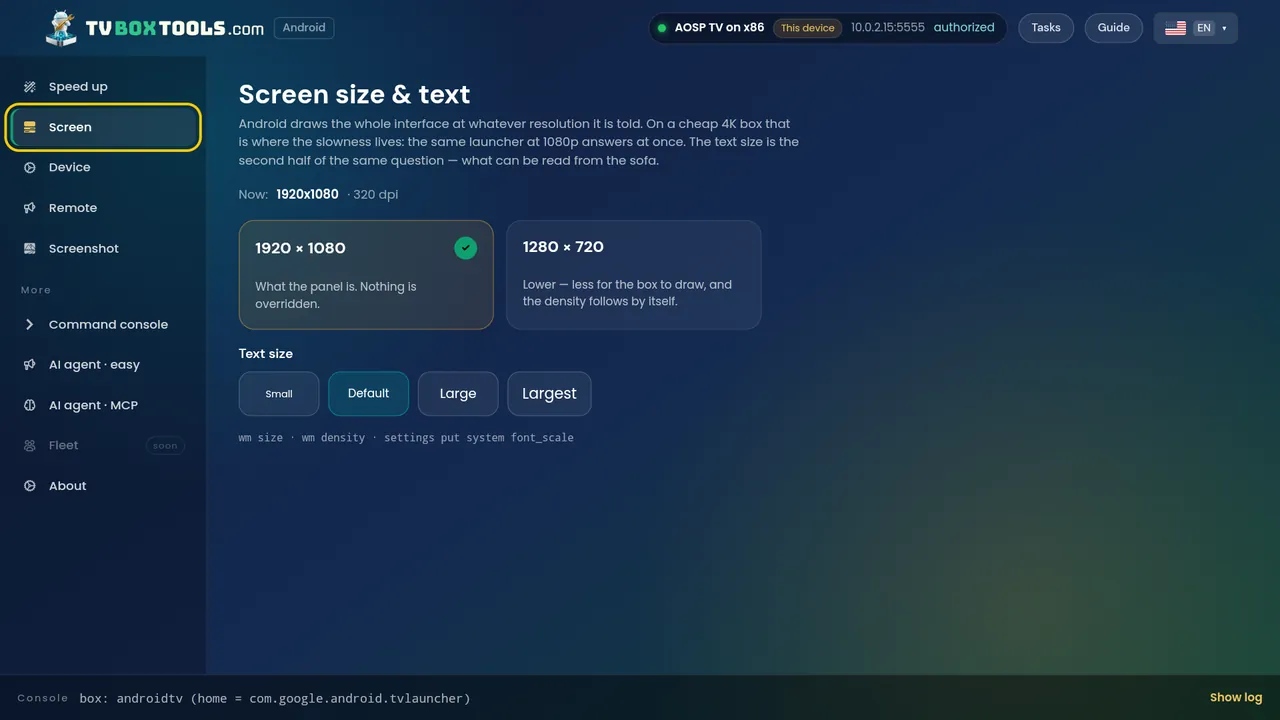Click the 320 dpi density value
Image resolution: width=1280 pixels, height=720 pixels.
pyautogui.click(x=376, y=194)
